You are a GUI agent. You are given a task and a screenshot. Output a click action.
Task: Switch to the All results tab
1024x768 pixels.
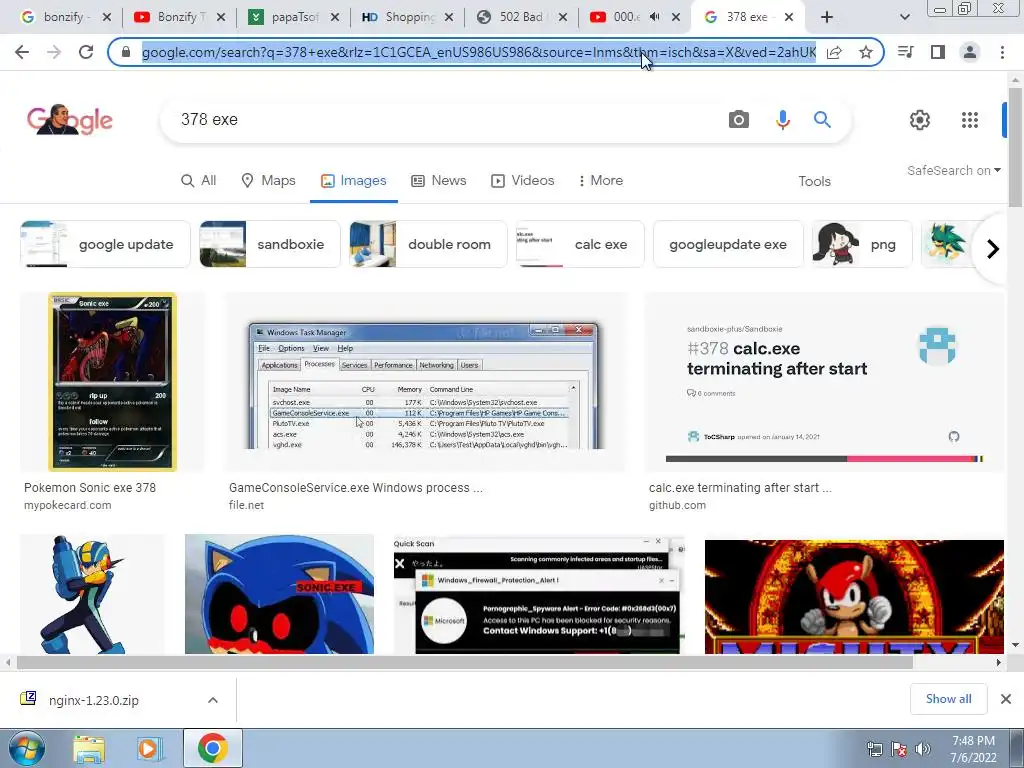click(199, 180)
